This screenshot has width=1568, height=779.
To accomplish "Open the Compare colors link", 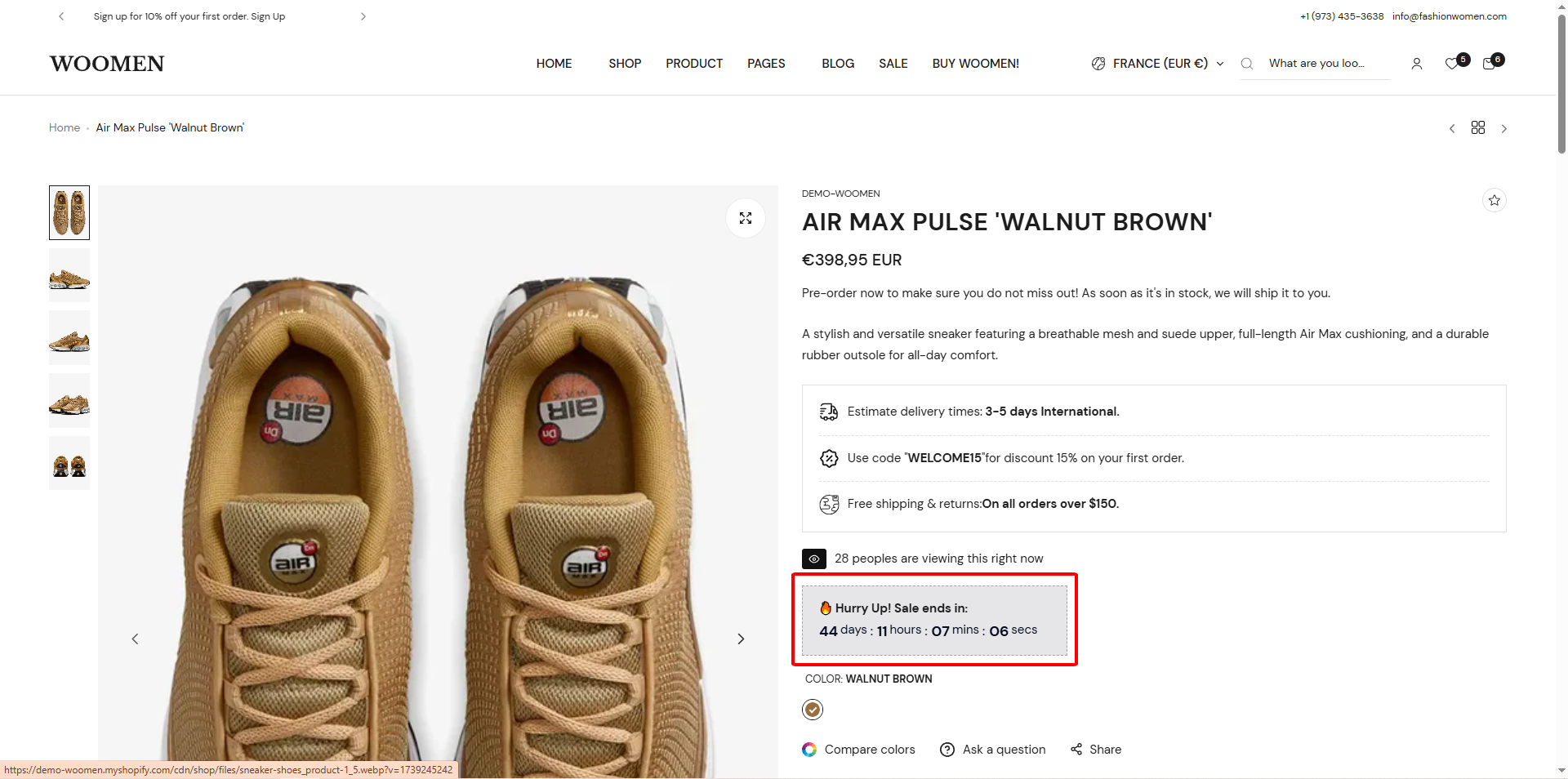I will click(859, 750).
